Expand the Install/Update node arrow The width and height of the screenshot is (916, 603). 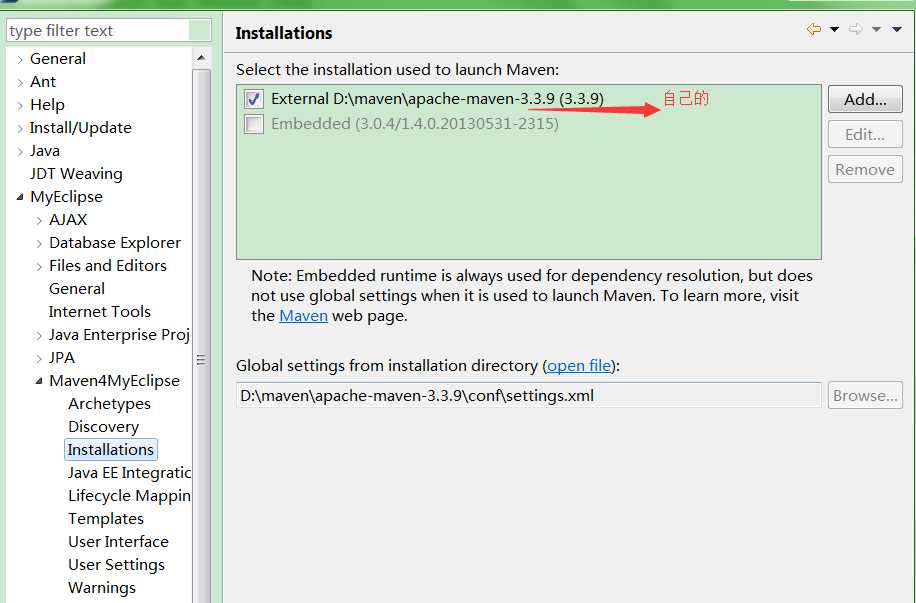tap(20, 129)
